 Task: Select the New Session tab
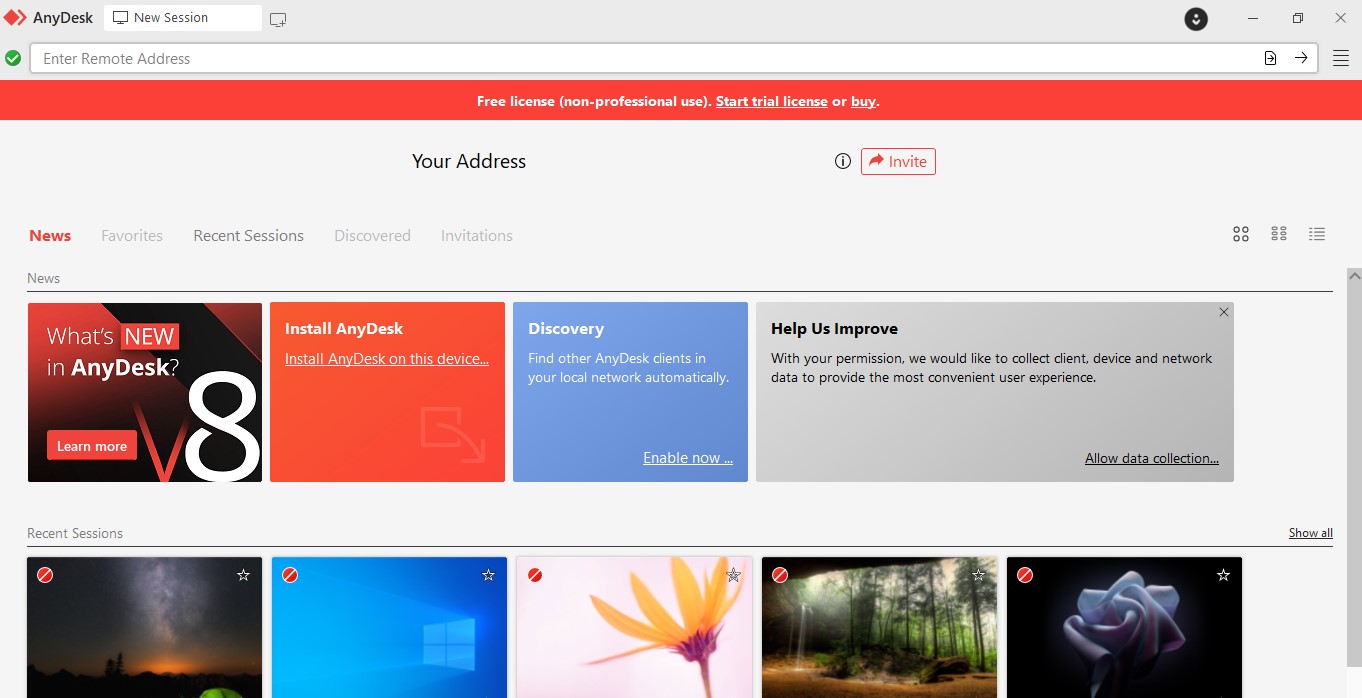pyautogui.click(x=183, y=18)
